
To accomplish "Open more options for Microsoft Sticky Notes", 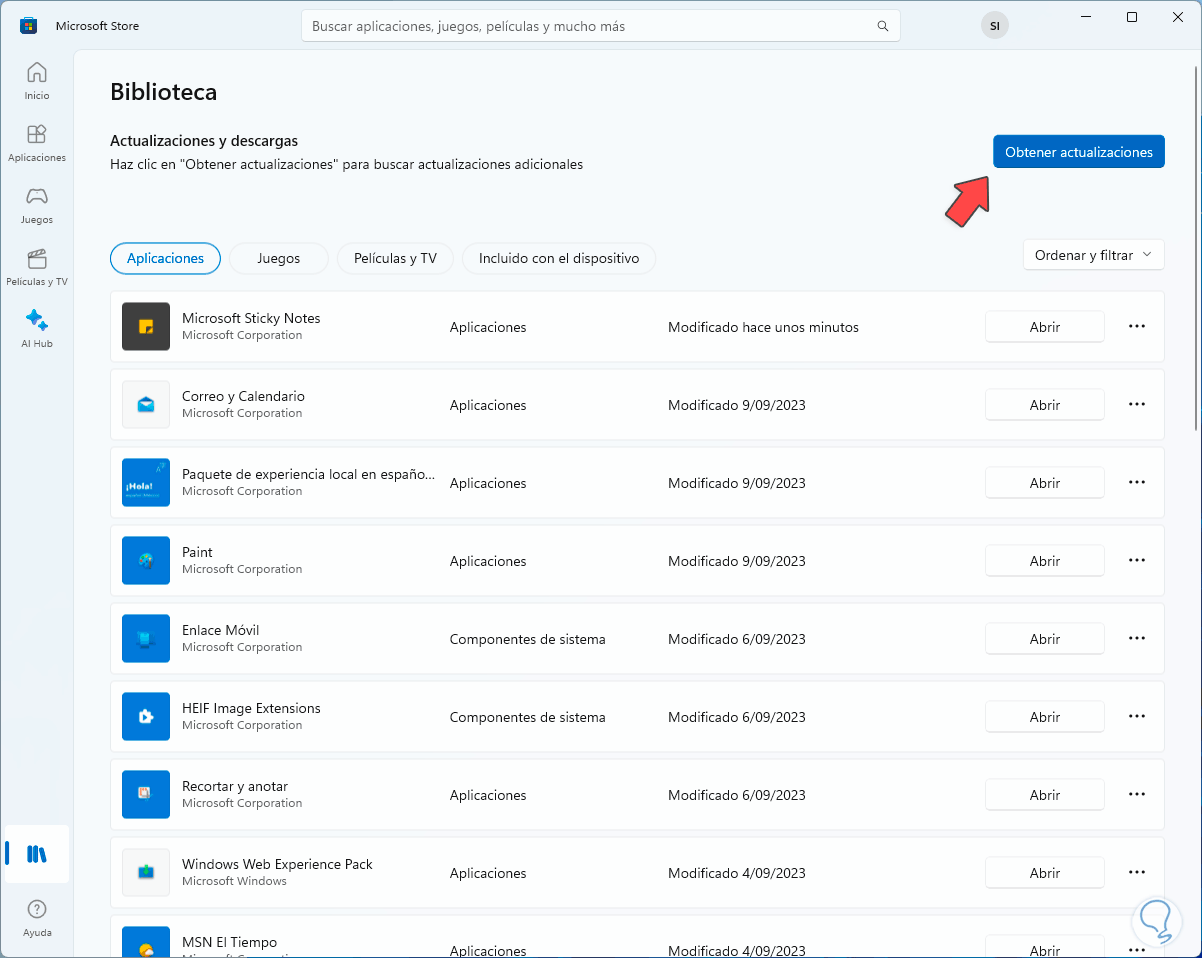I will pos(1136,326).
